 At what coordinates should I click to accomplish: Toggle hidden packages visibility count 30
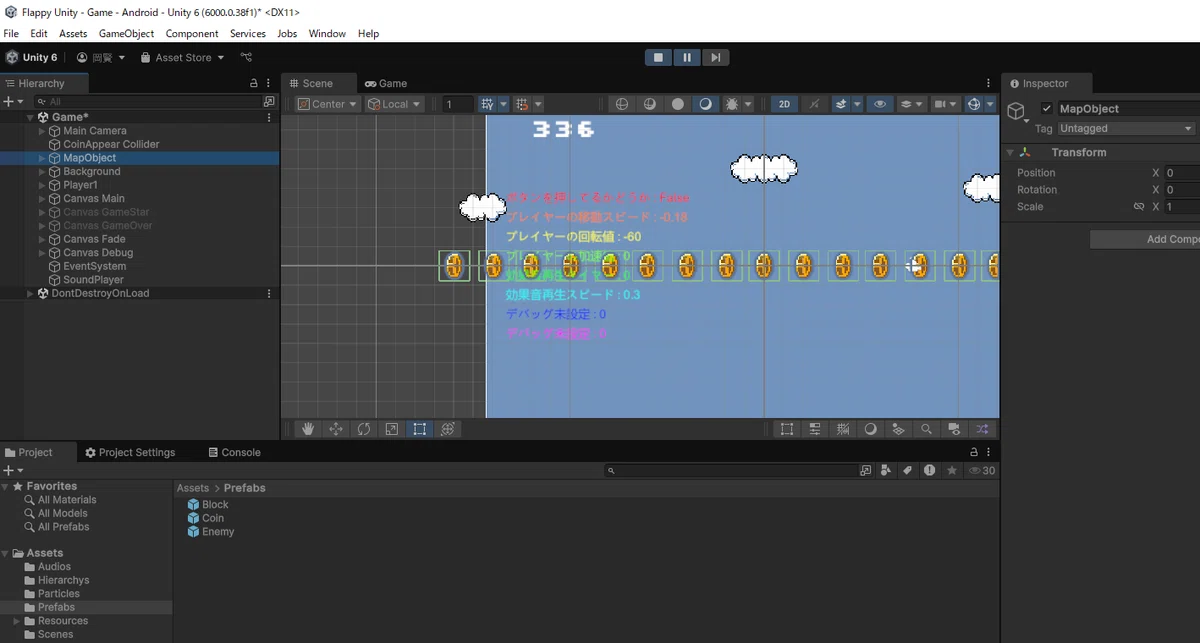982,470
